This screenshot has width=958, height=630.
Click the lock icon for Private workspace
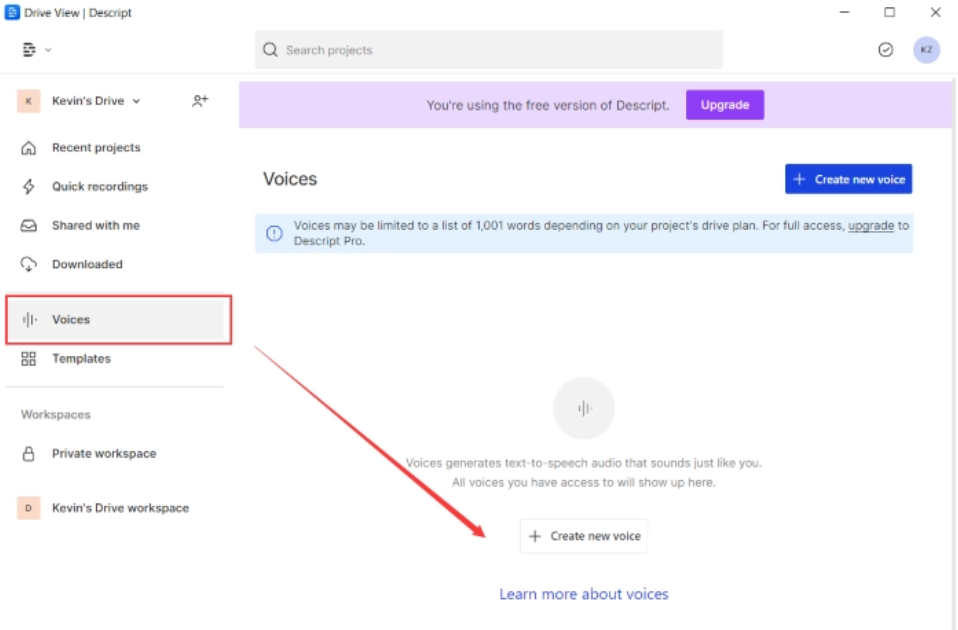(x=29, y=453)
